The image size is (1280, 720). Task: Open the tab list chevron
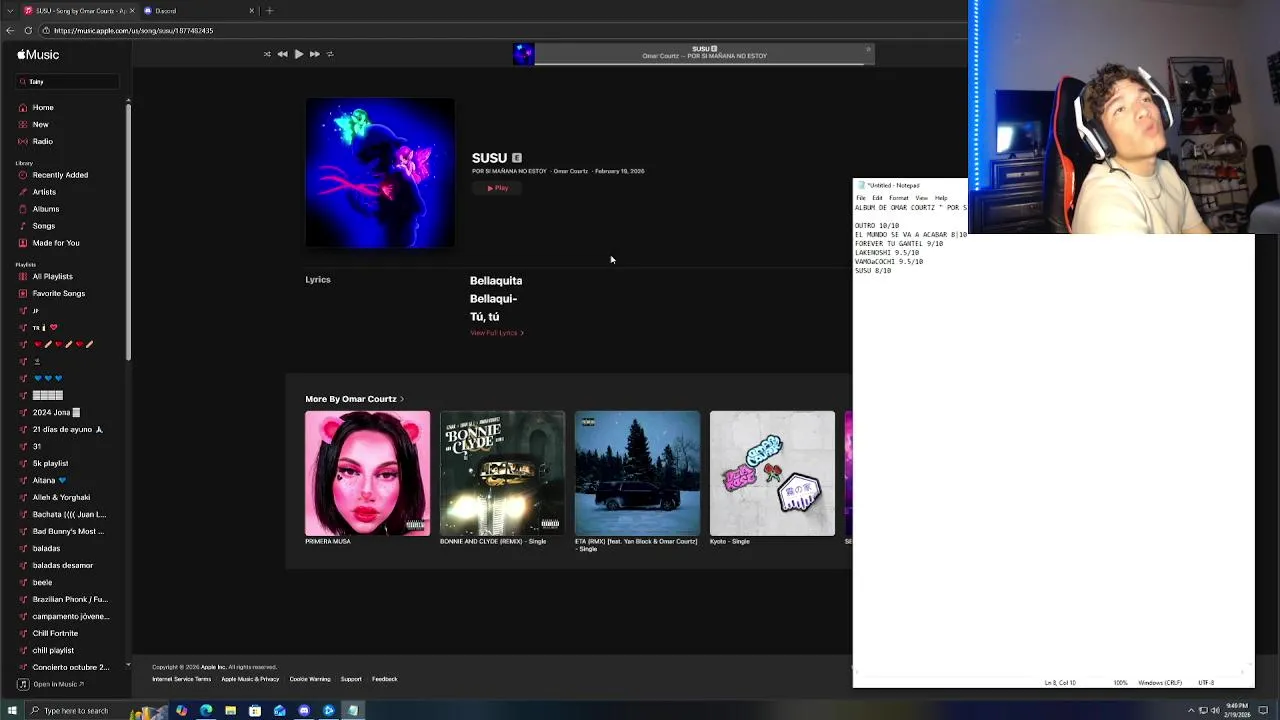tap(9, 11)
